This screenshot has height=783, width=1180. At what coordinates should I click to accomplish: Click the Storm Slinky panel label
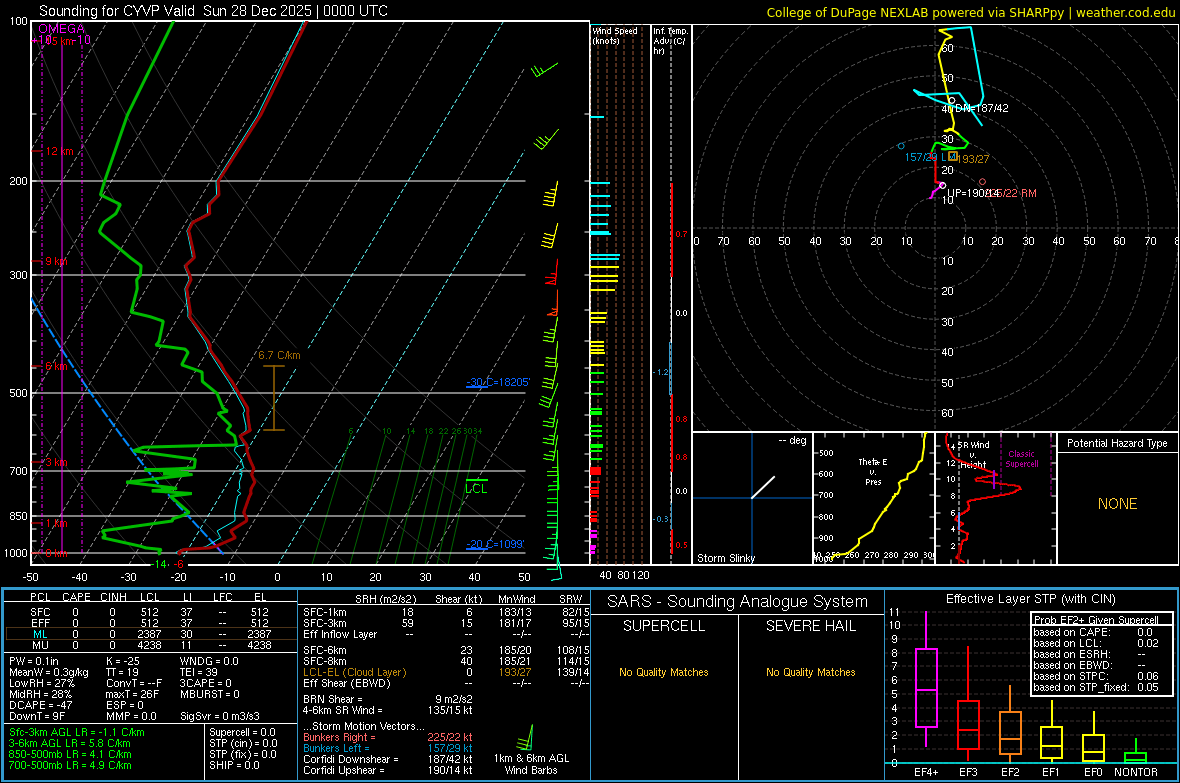coord(726,558)
